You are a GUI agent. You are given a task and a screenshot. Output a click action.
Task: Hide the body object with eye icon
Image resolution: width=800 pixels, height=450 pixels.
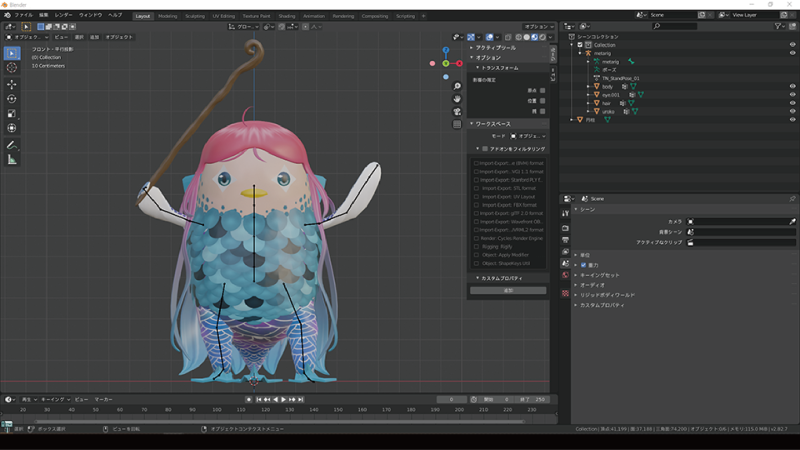792,87
